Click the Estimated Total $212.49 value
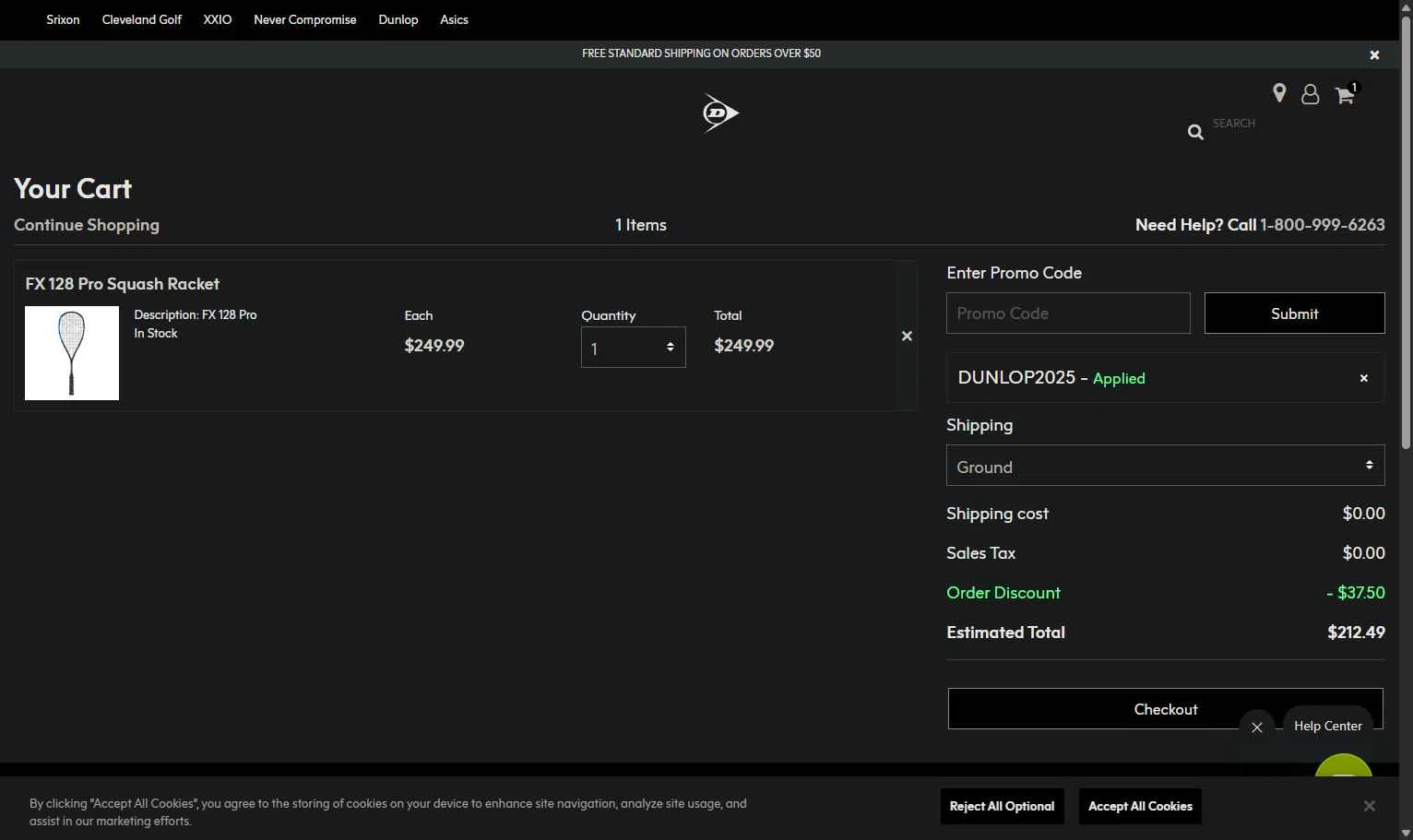1413x840 pixels. pyautogui.click(x=1356, y=633)
